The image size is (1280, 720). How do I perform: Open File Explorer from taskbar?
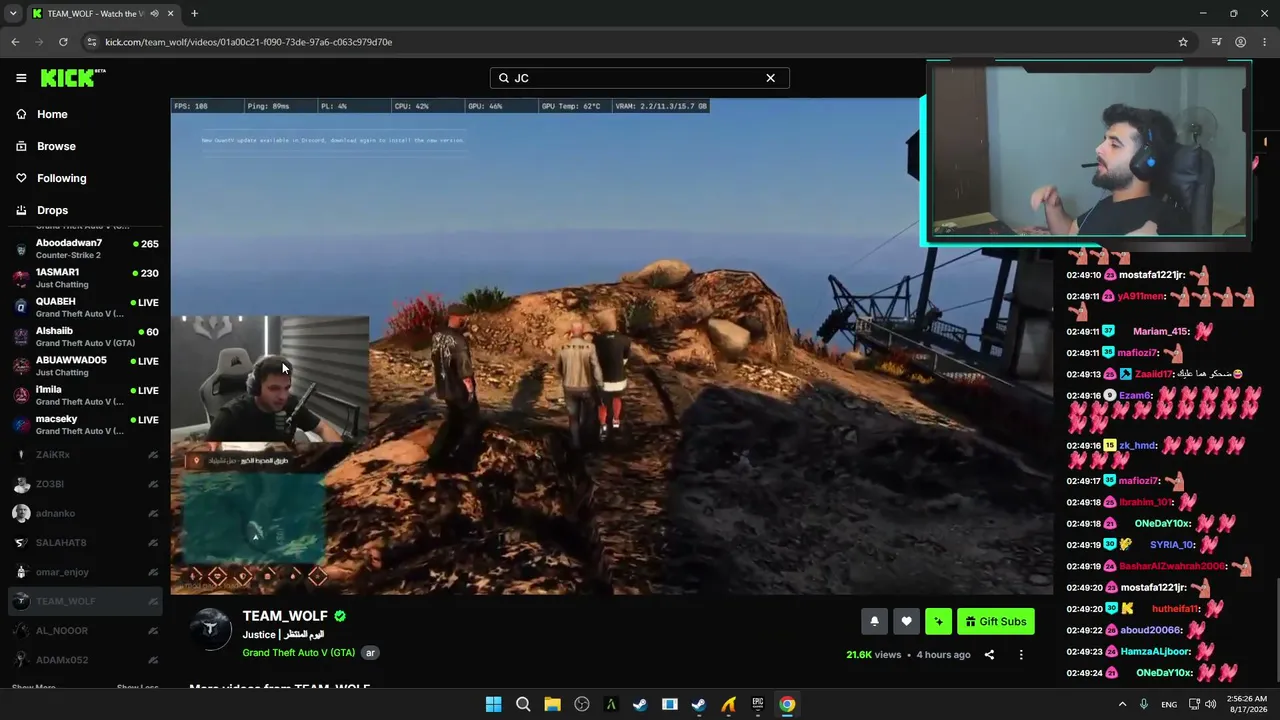pos(552,704)
